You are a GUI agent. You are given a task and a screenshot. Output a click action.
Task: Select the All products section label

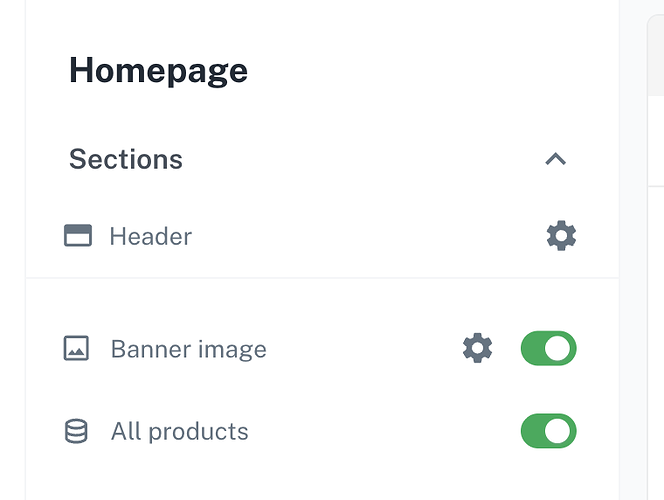[x=179, y=432]
